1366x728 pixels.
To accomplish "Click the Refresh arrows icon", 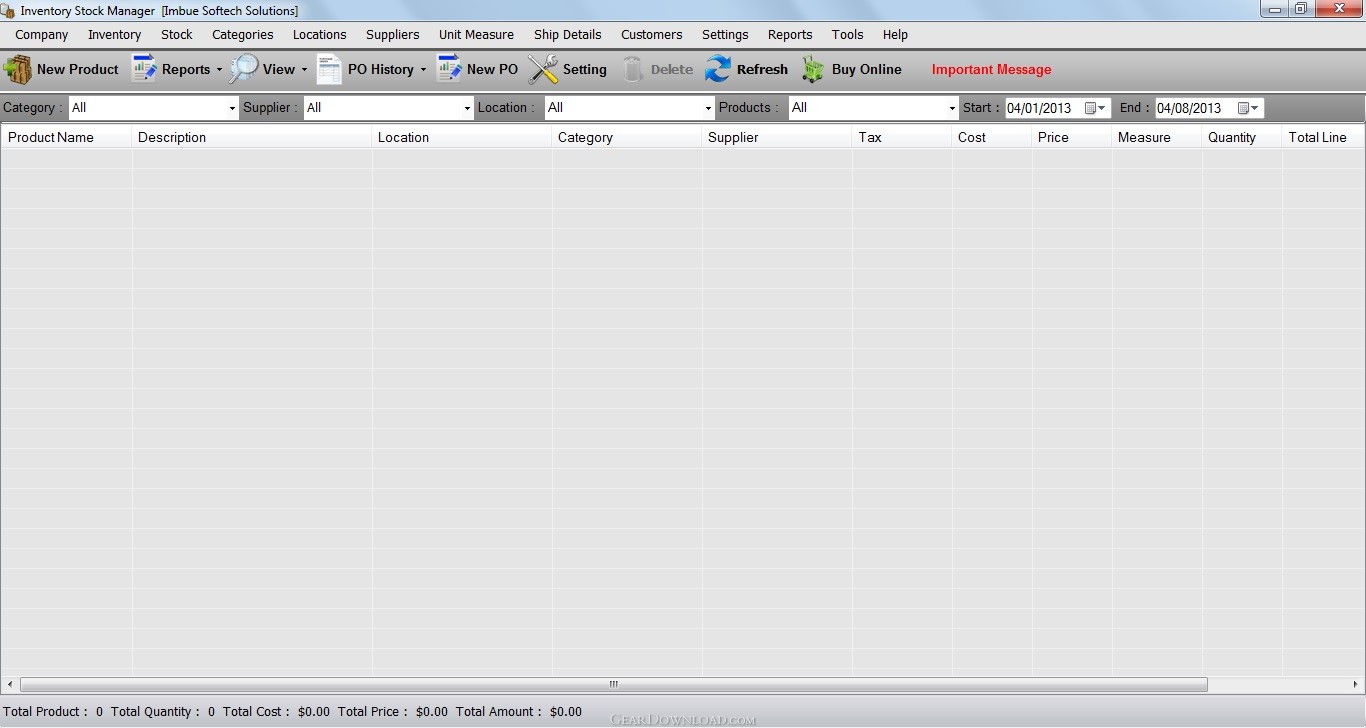I will click(718, 69).
